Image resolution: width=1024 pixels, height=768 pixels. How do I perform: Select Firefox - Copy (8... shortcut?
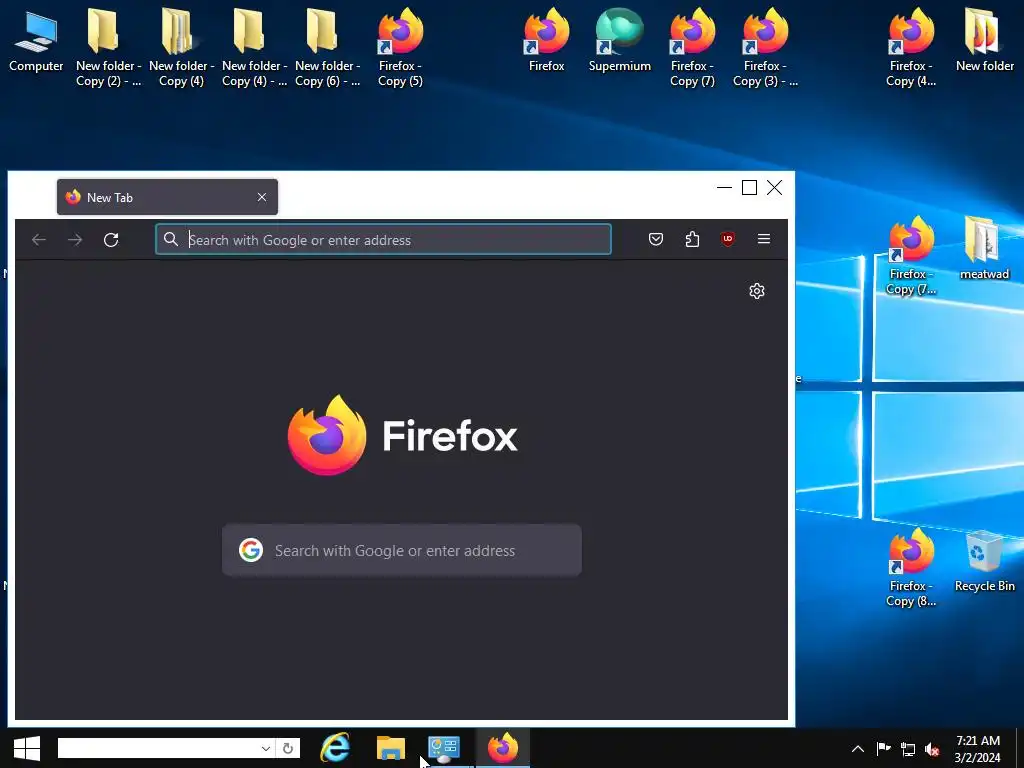click(x=911, y=568)
